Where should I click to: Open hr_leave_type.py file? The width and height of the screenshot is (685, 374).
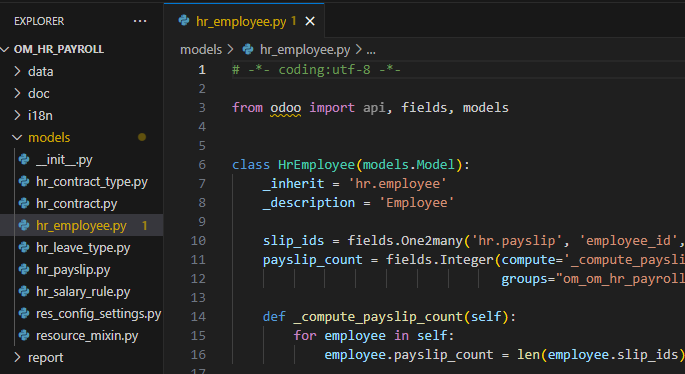pyautogui.click(x=83, y=247)
